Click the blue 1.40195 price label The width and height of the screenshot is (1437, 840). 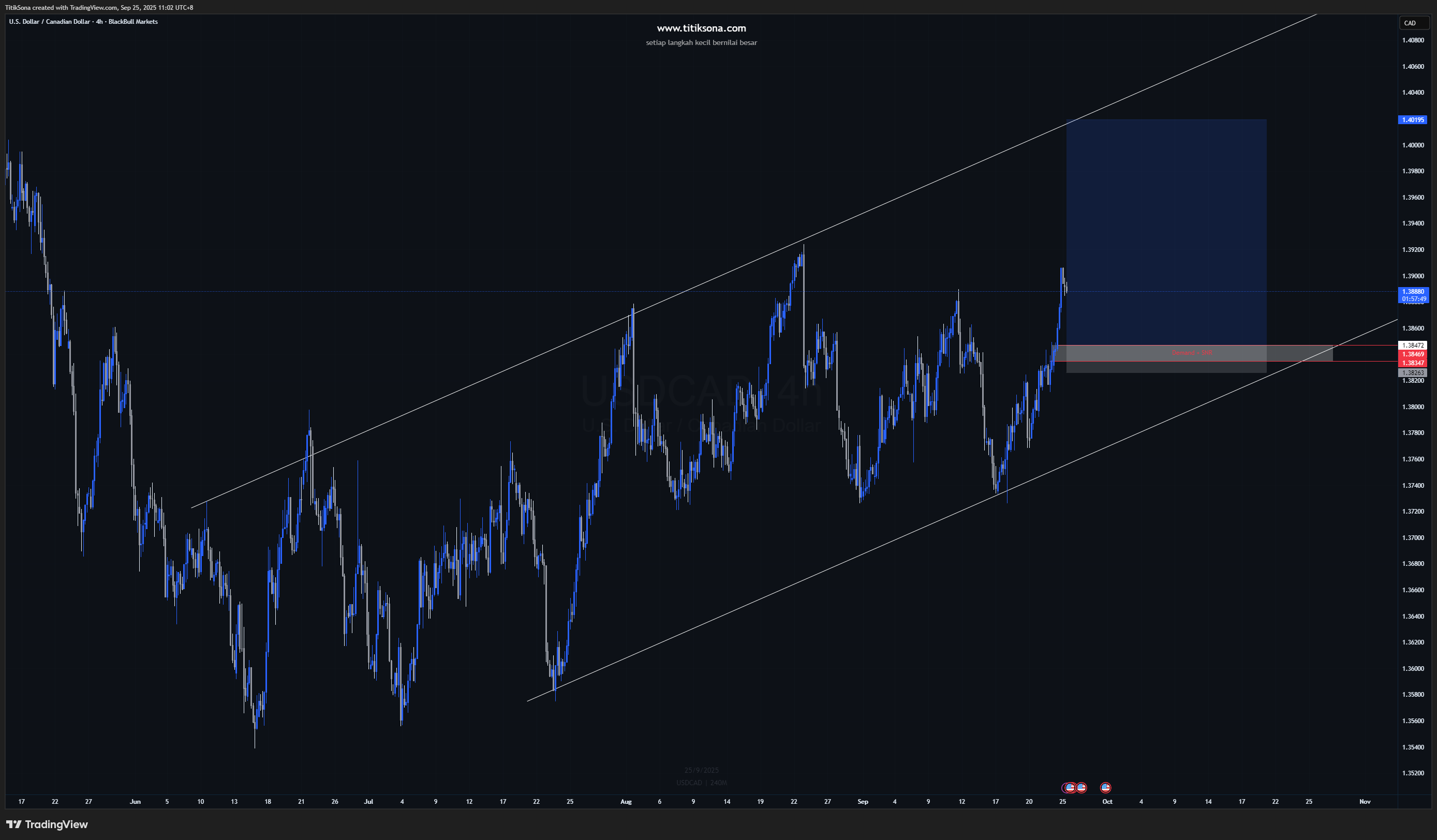(1413, 119)
